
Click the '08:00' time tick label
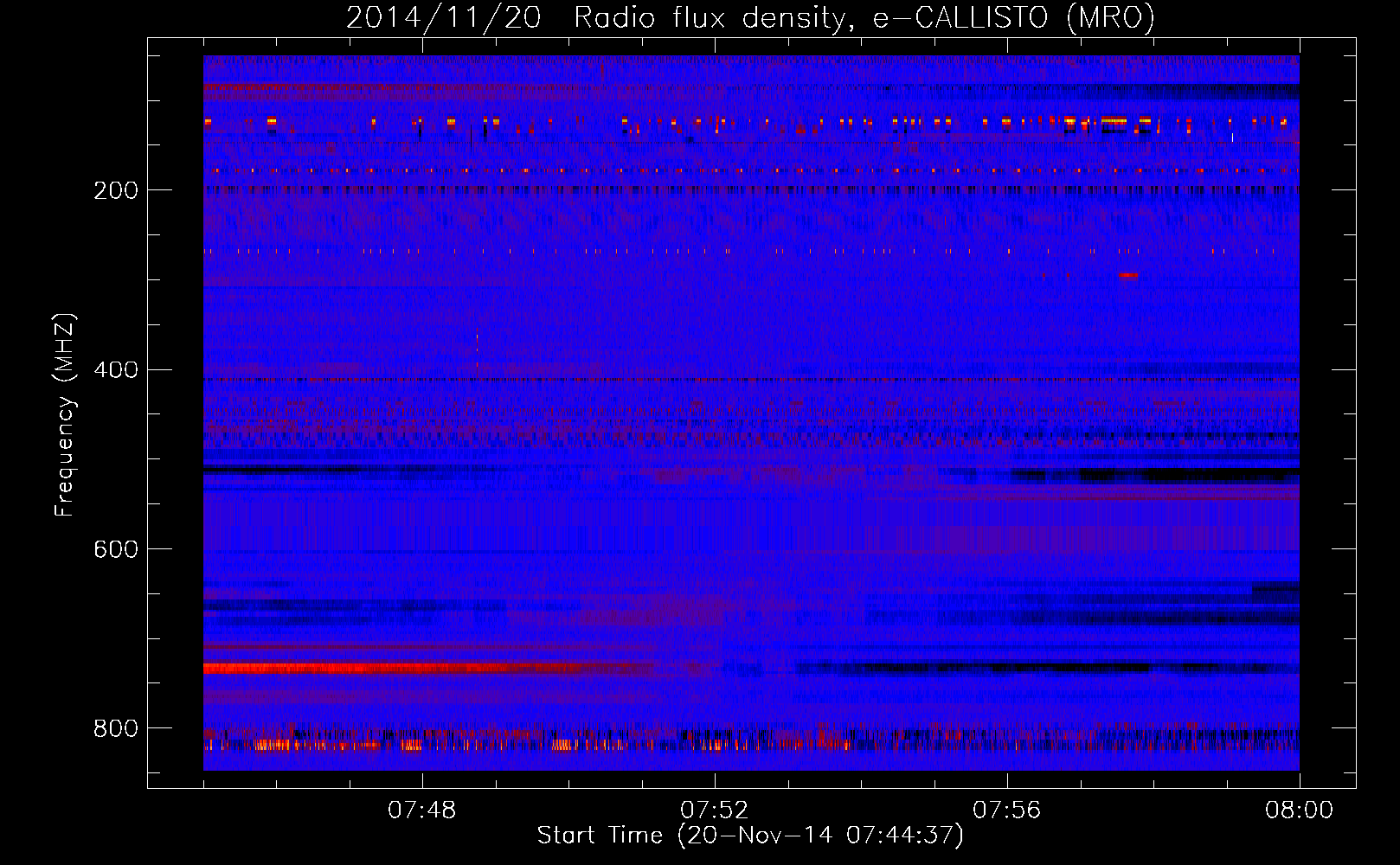tap(1300, 811)
